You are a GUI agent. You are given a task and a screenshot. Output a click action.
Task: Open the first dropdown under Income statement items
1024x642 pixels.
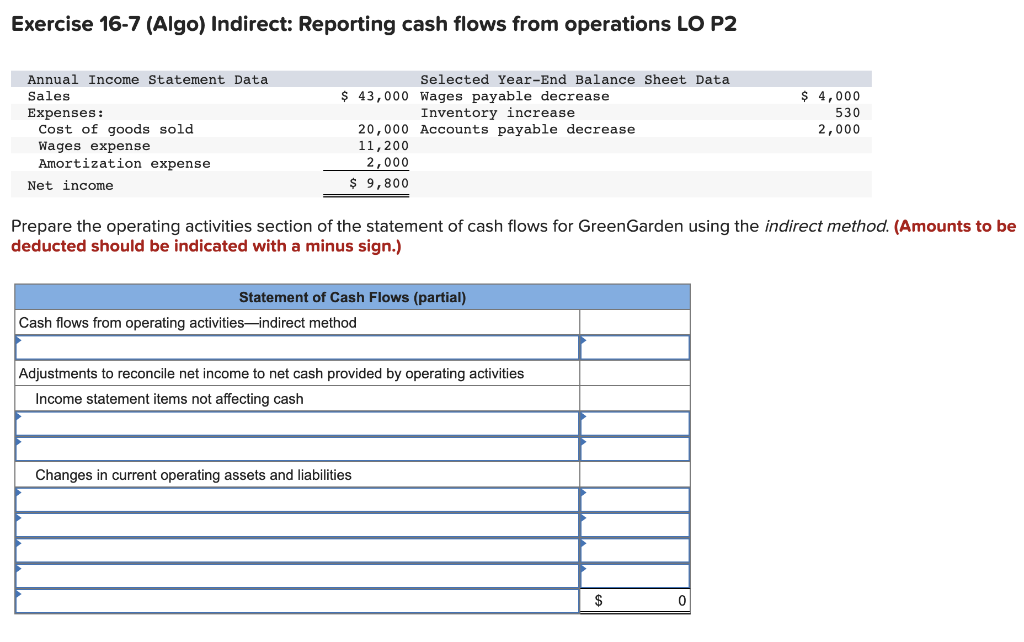click(x=295, y=423)
